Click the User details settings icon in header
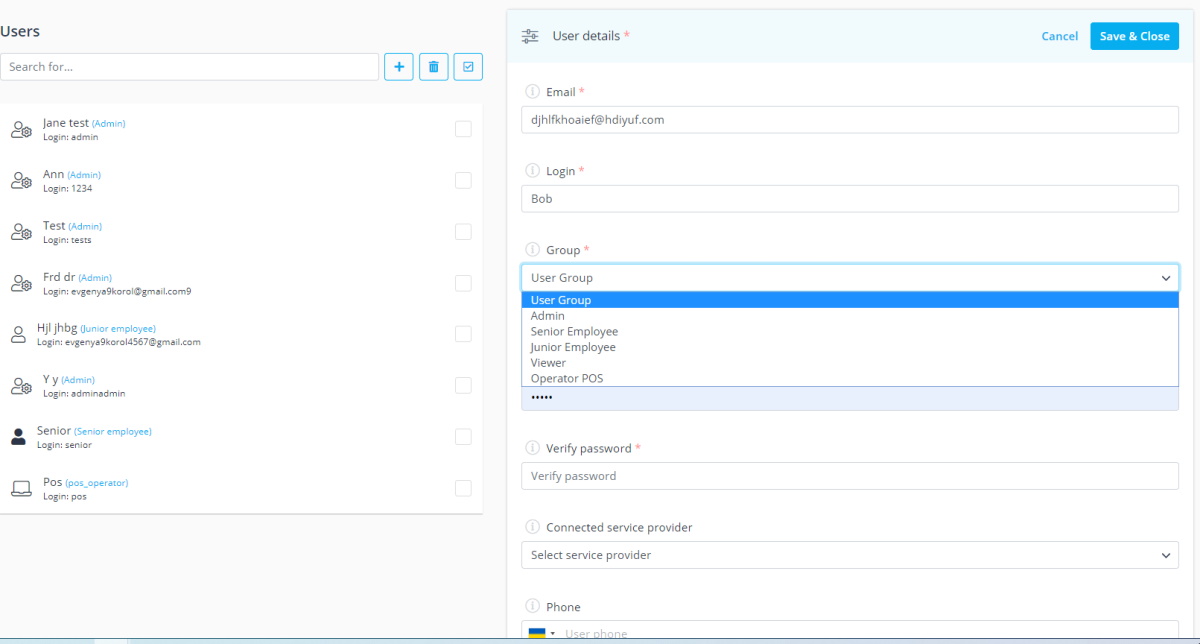1200x644 pixels. (x=529, y=35)
